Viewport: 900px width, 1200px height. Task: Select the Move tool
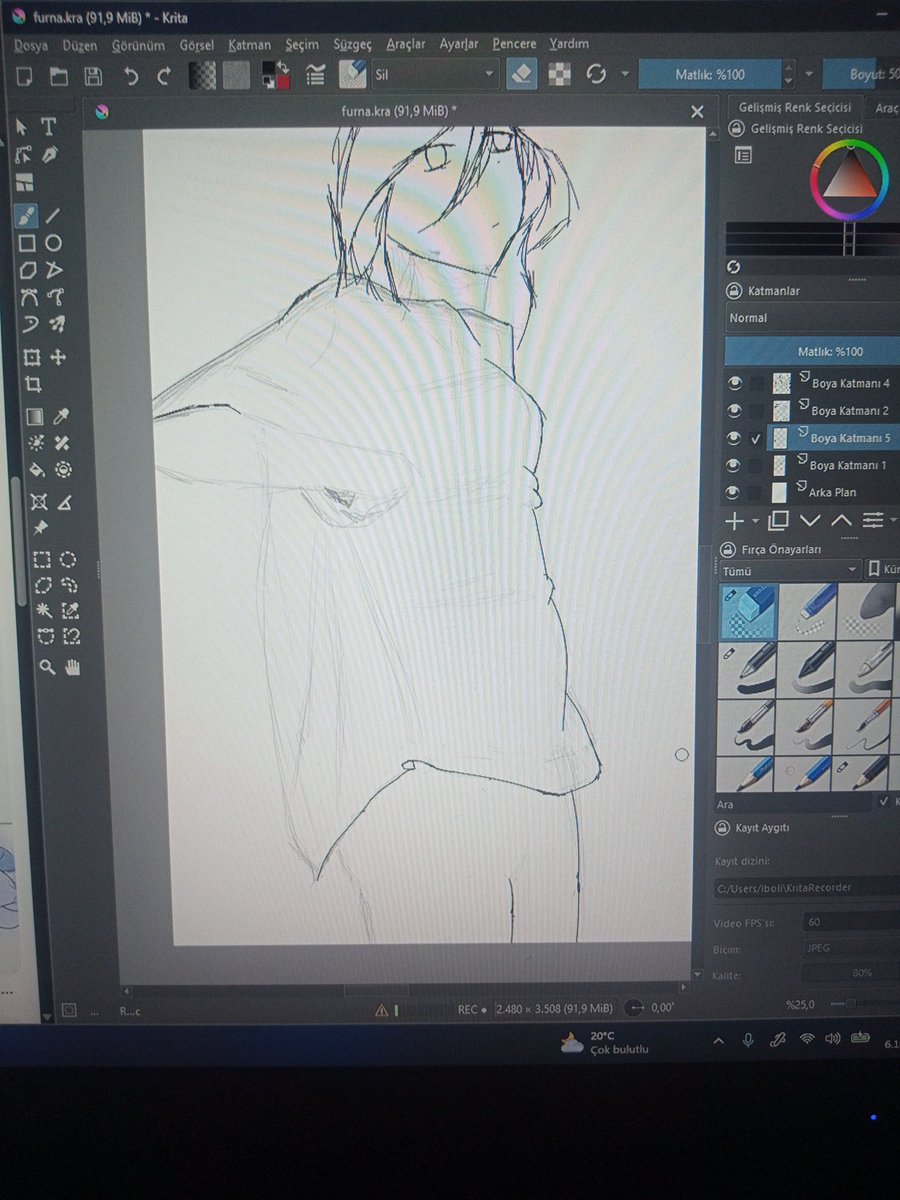(58, 357)
